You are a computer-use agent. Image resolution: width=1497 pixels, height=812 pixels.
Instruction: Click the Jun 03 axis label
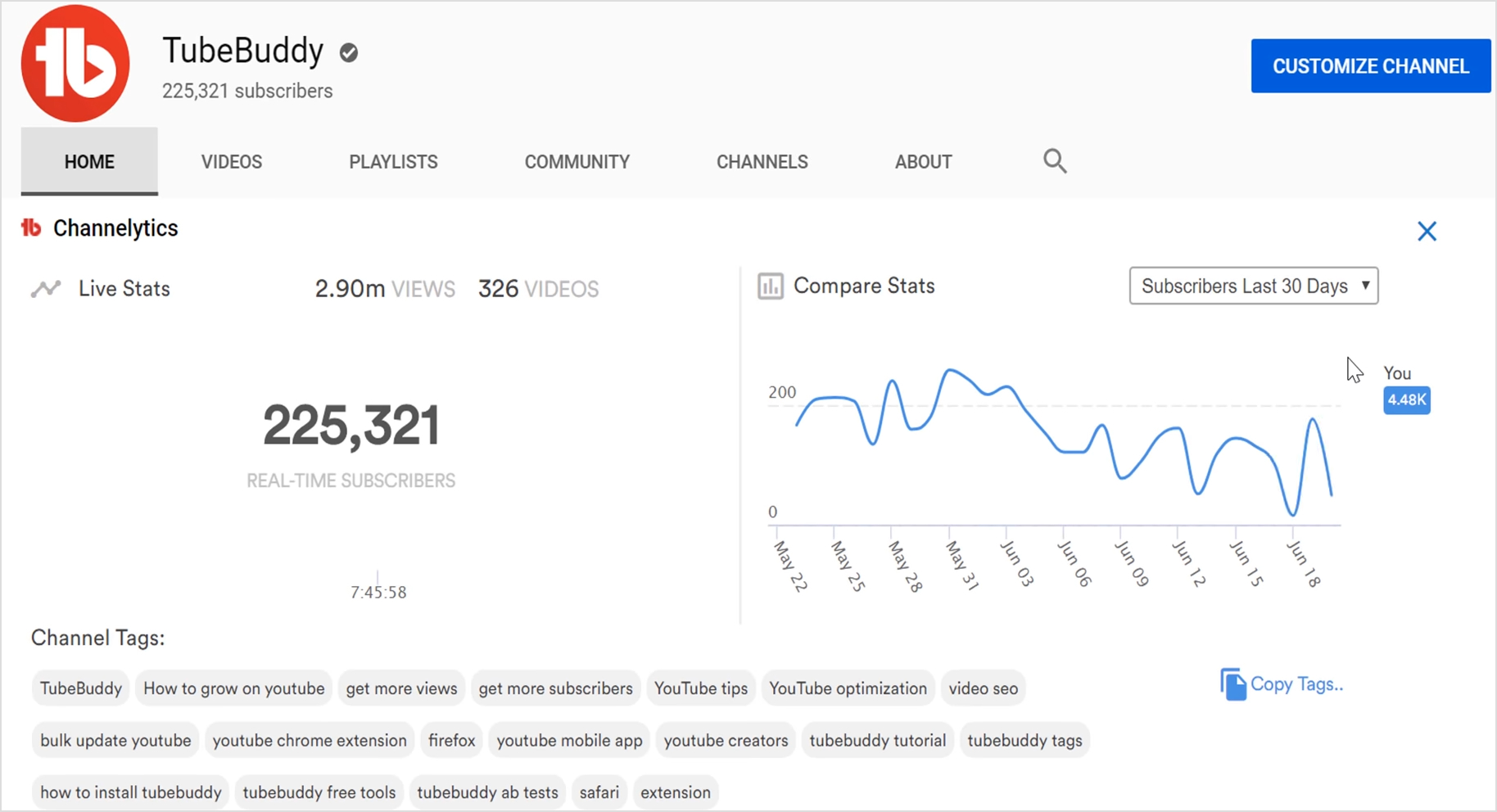coord(1017,564)
